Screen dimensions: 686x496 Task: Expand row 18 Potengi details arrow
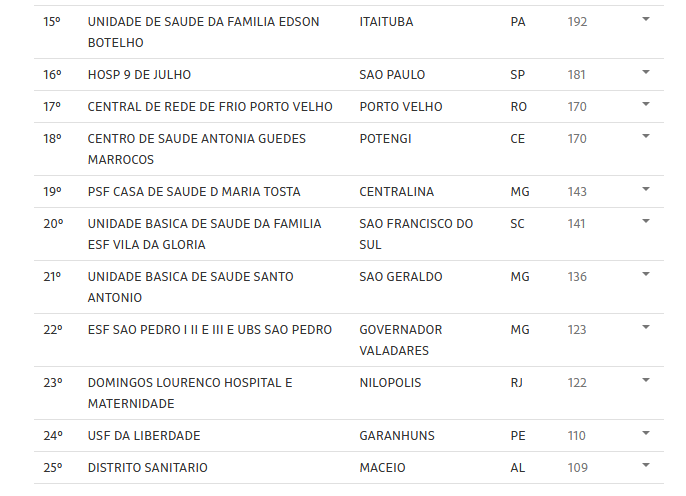[x=645, y=136]
